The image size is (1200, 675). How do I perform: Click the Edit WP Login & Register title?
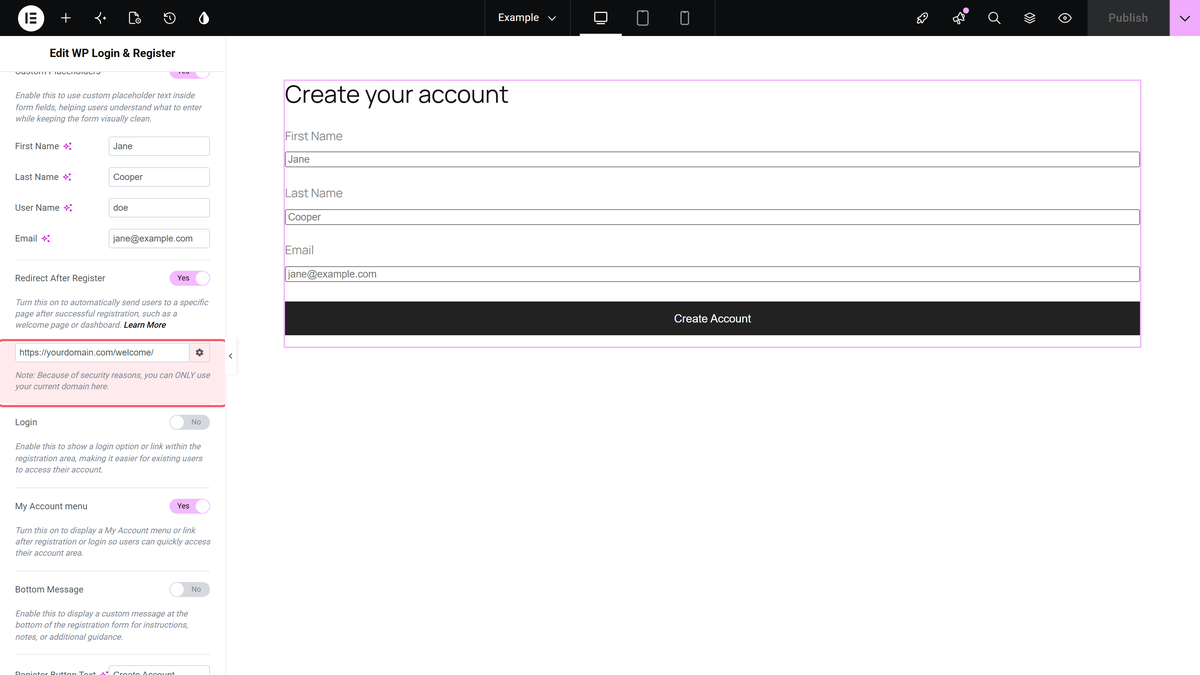112,53
